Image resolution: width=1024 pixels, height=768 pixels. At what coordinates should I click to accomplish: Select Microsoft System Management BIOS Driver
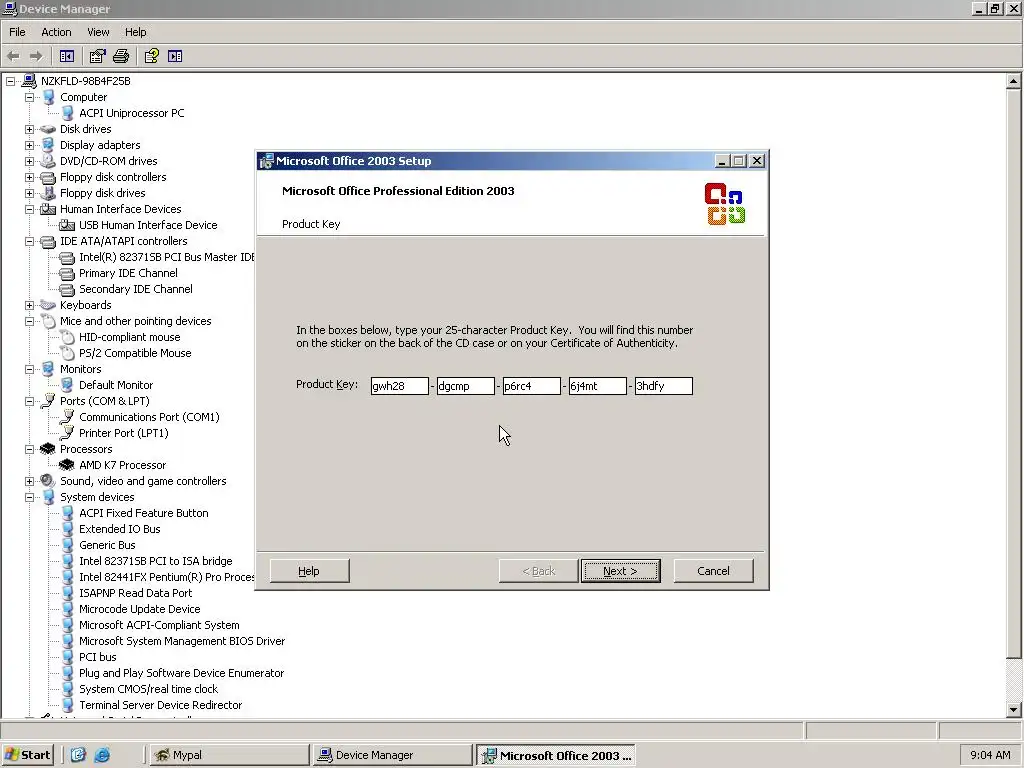click(182, 641)
